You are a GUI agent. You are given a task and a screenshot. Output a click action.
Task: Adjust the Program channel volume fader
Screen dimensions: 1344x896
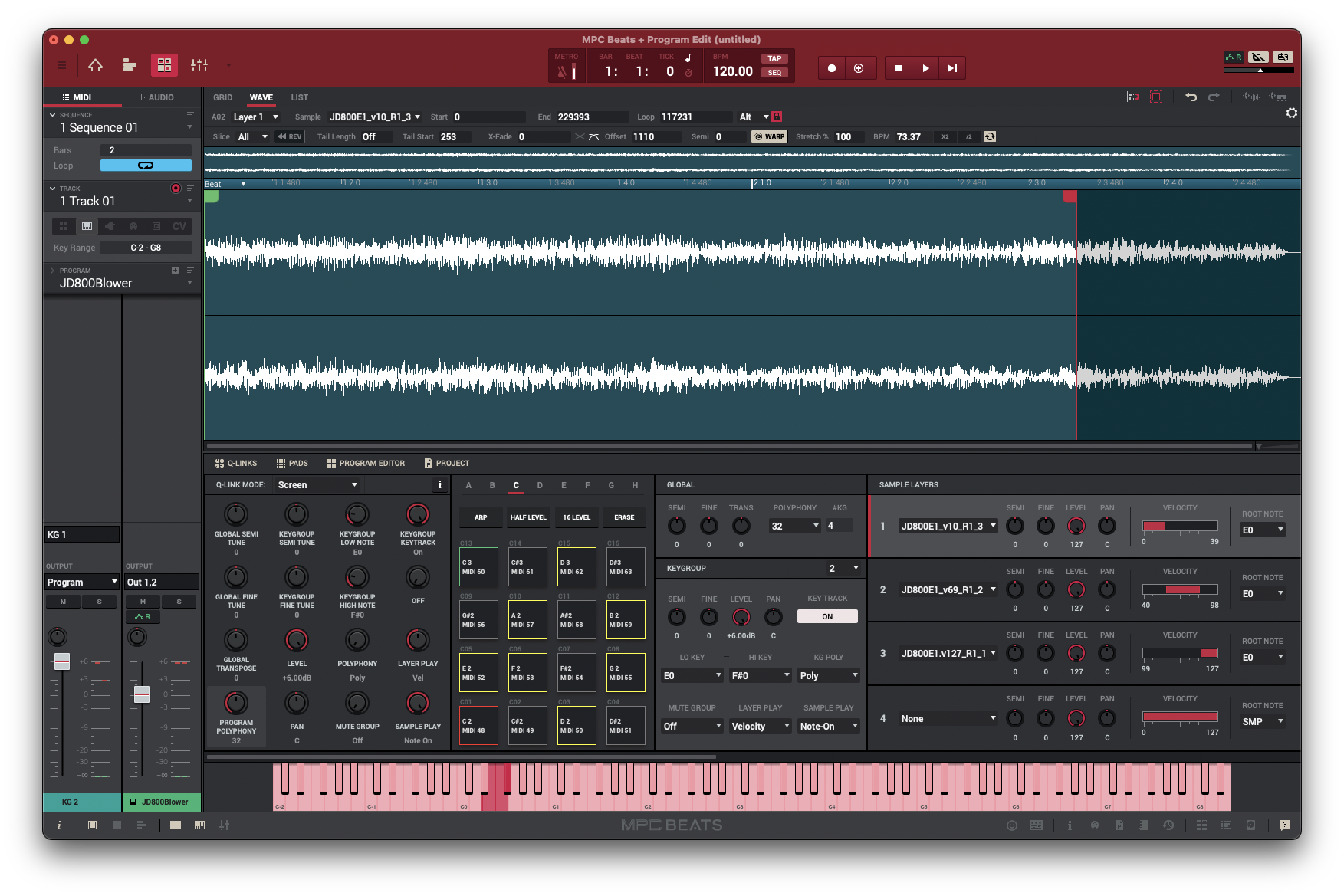62,661
